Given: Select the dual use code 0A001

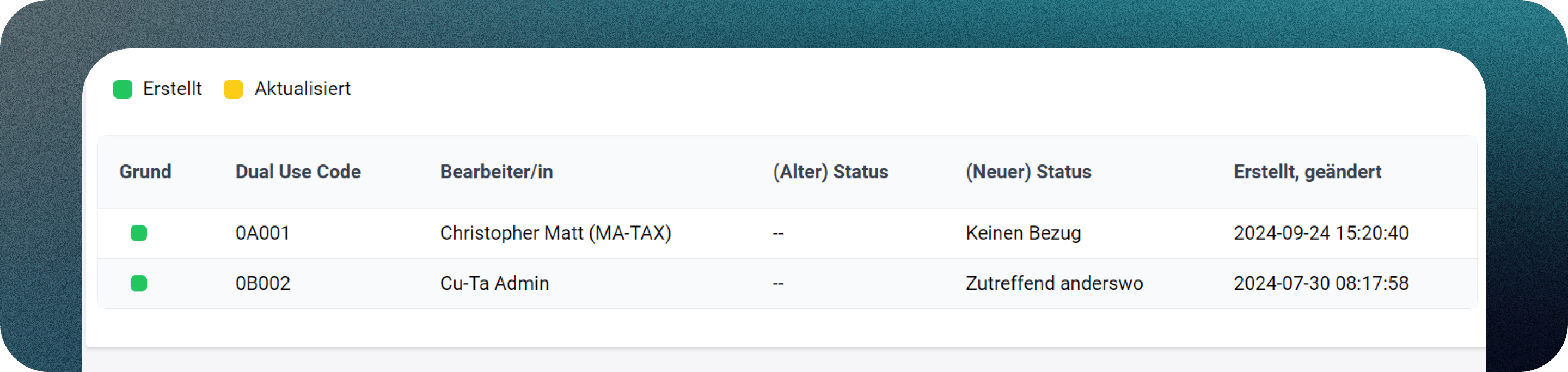Looking at the screenshot, I should [x=262, y=233].
